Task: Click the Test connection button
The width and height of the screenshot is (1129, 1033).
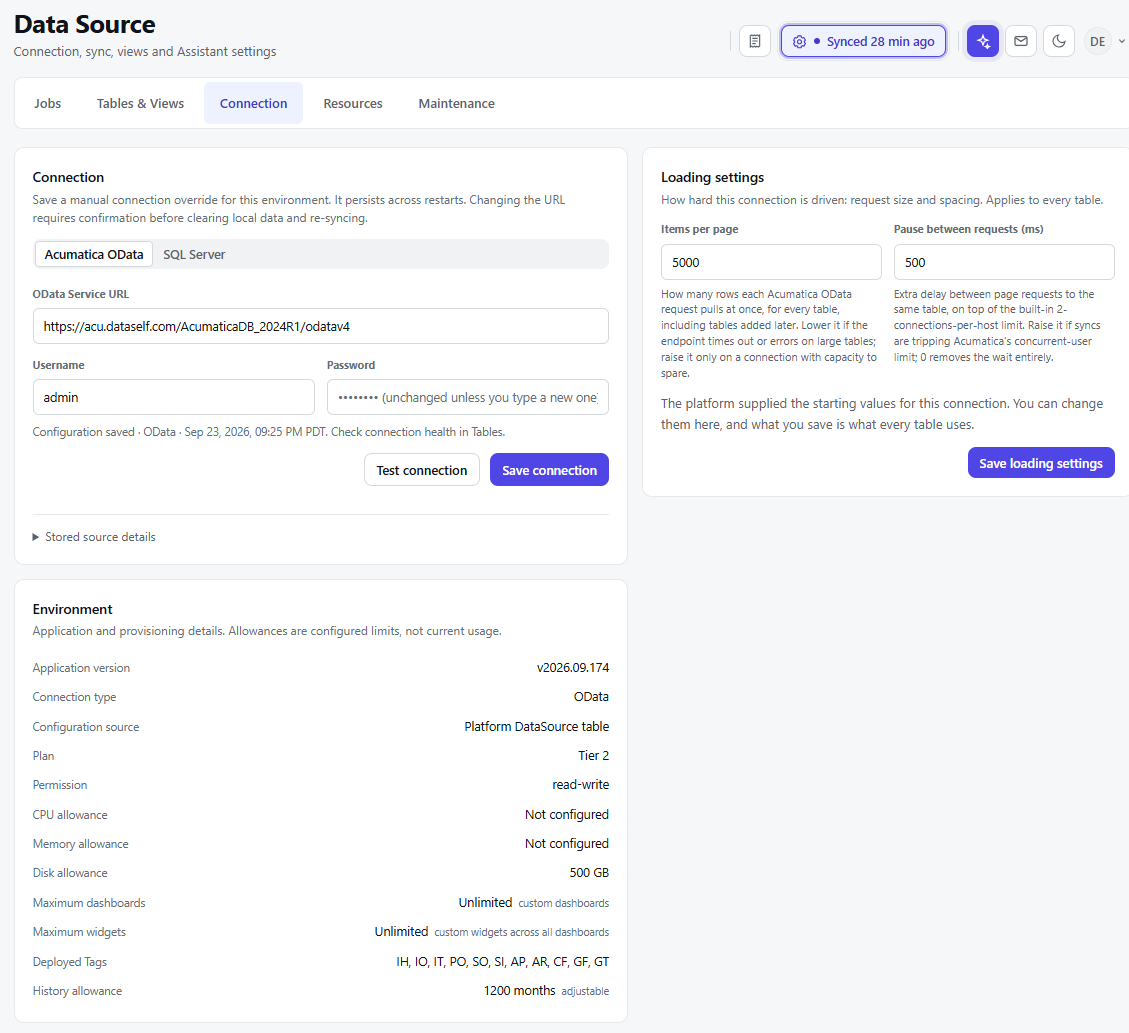Action: (x=422, y=470)
